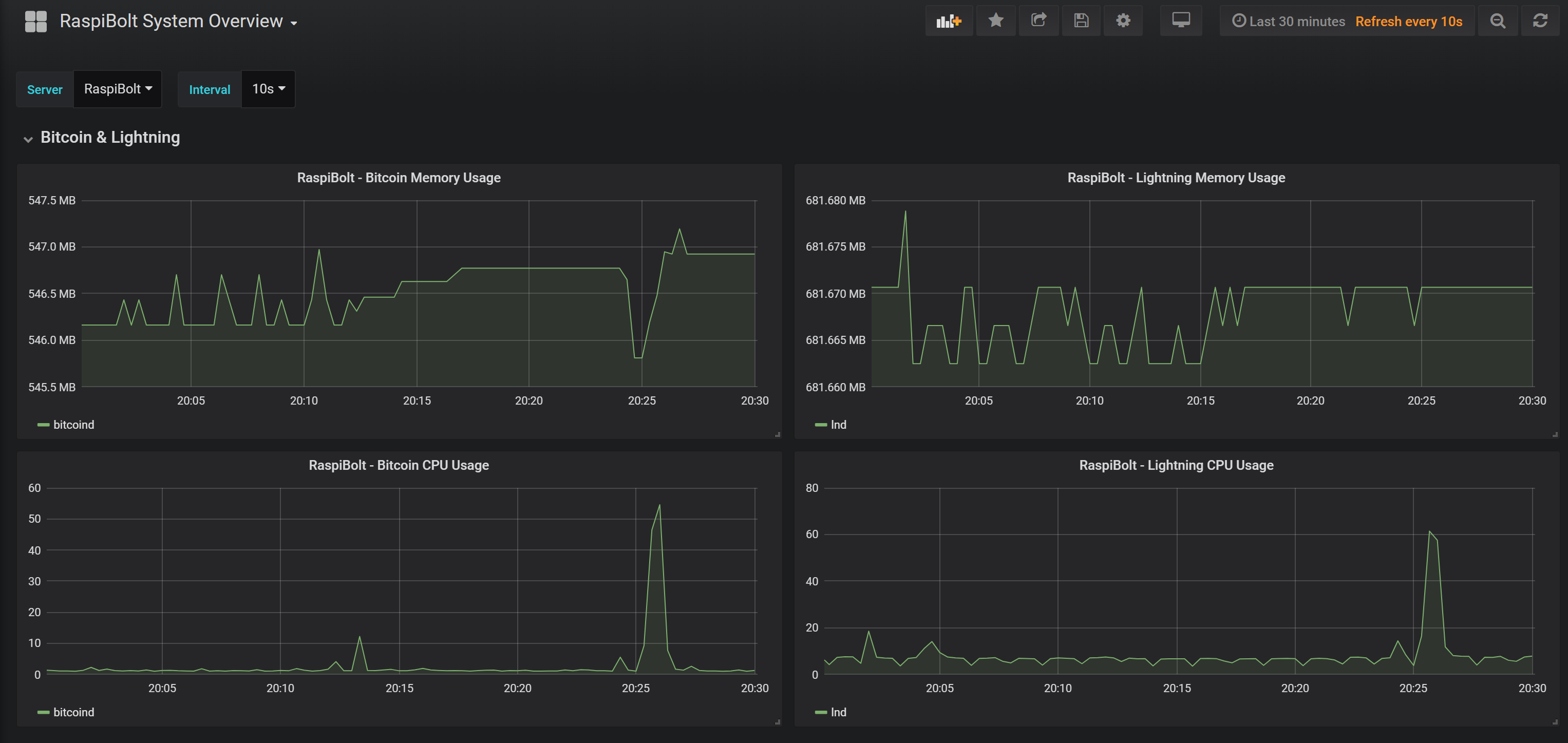
Task: Star this dashboard as favorite
Action: (996, 21)
